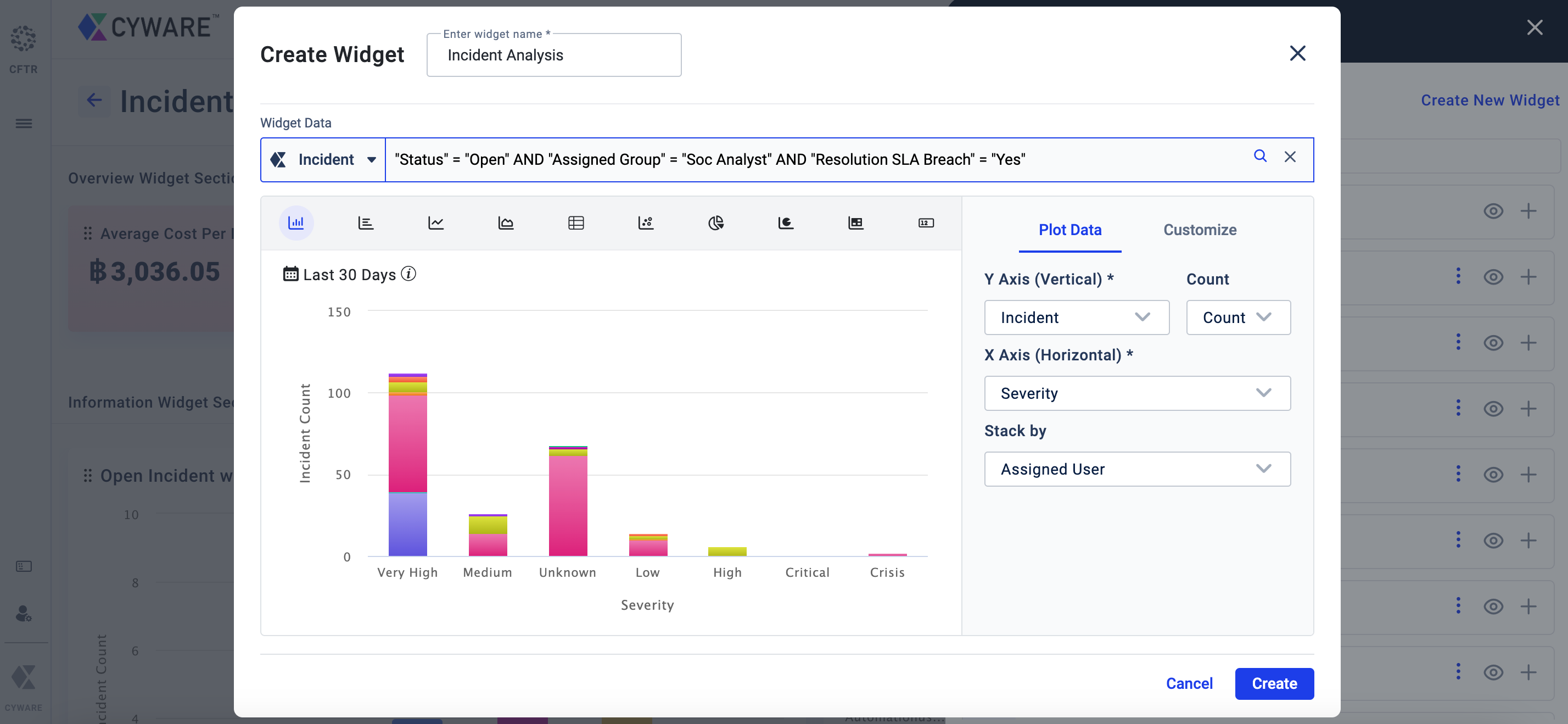
Task: Click the Cancel link
Action: click(x=1189, y=683)
